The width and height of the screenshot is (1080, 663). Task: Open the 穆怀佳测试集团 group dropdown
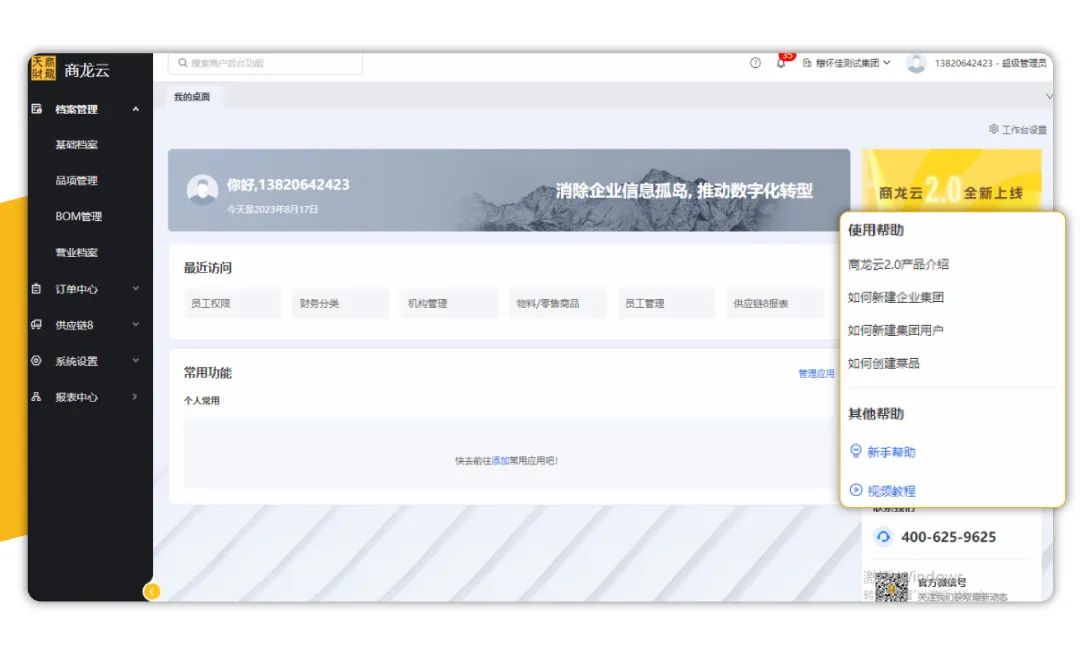pos(847,63)
